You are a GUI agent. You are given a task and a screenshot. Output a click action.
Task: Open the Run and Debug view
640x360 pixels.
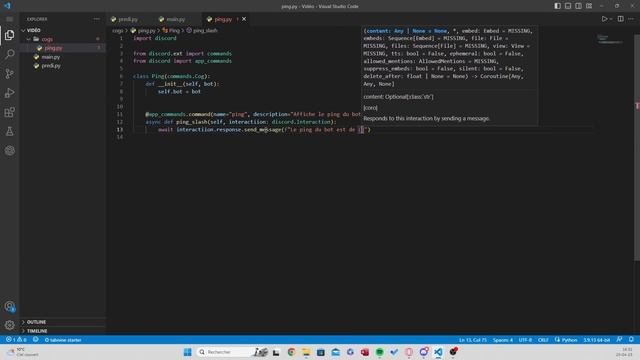coord(9,93)
